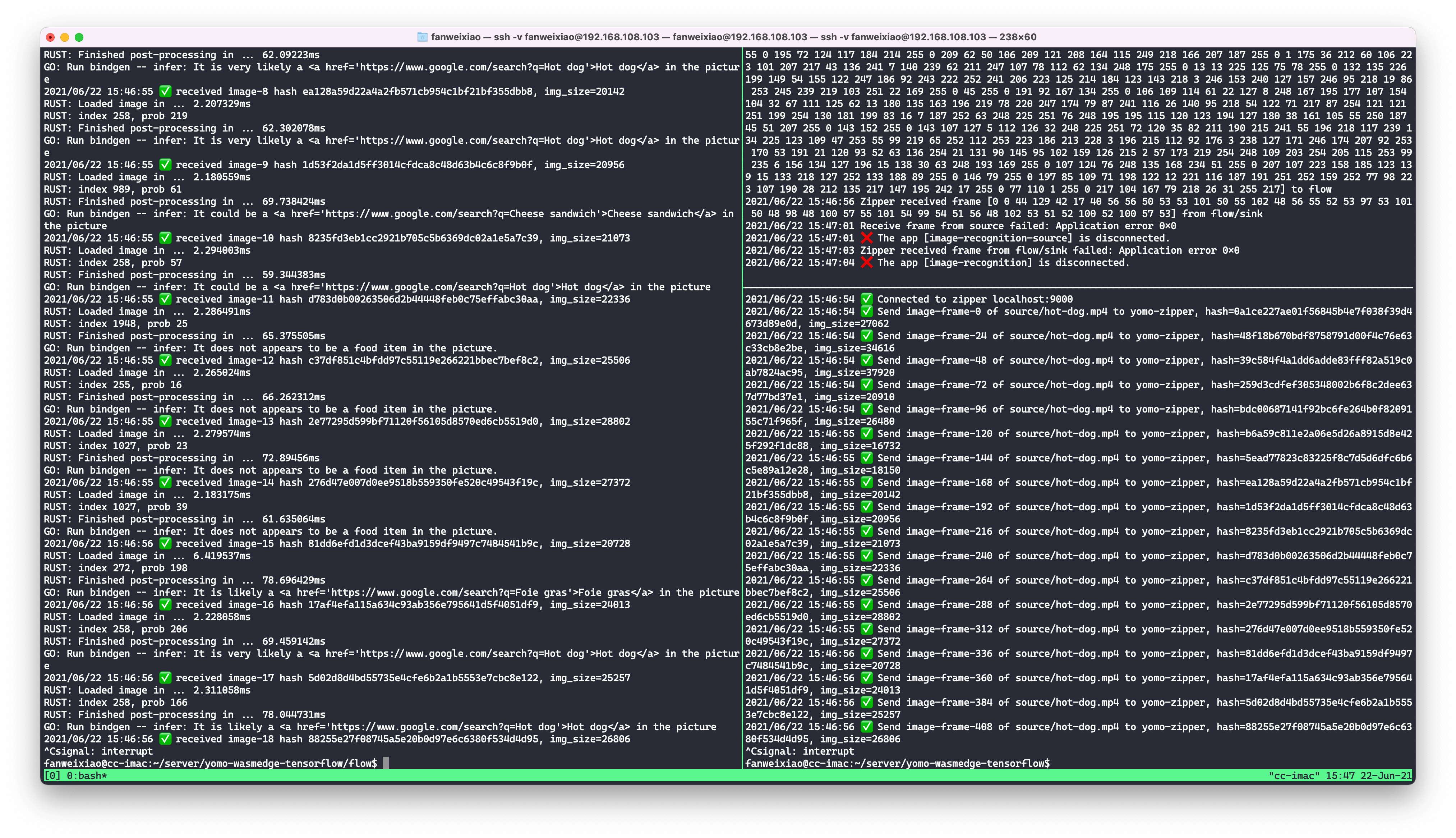Click the green checkmark beside received image-18
1456x838 pixels.
click(165, 738)
